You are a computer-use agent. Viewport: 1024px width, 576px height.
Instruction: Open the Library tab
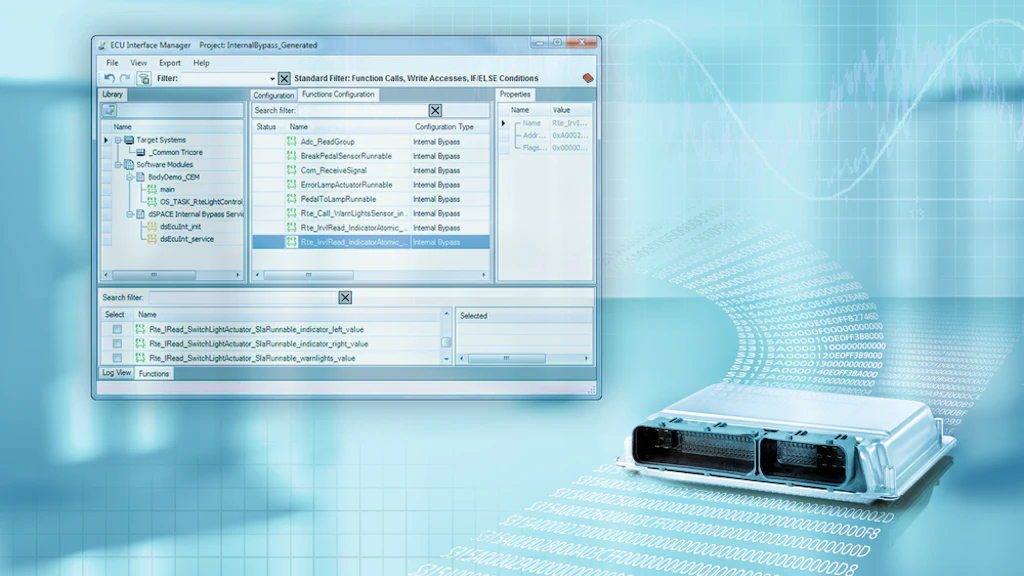[112, 95]
